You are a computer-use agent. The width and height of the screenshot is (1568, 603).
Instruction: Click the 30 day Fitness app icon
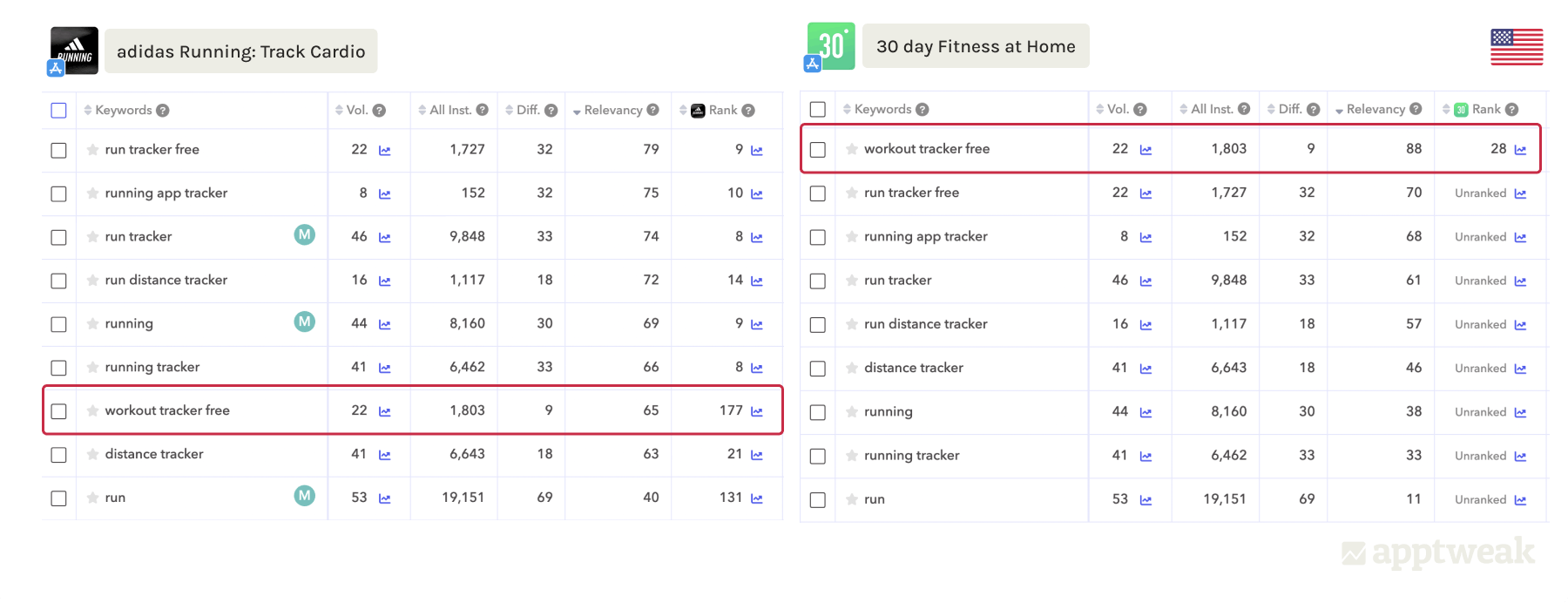tap(830, 45)
